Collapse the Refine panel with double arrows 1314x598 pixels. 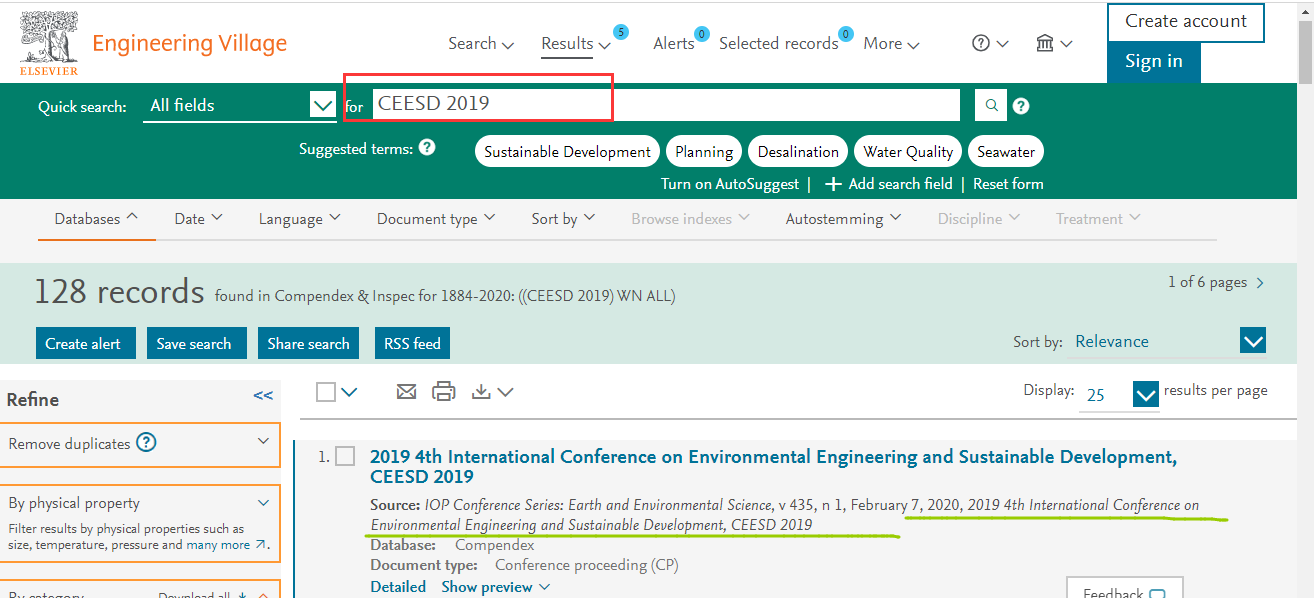pos(263,396)
